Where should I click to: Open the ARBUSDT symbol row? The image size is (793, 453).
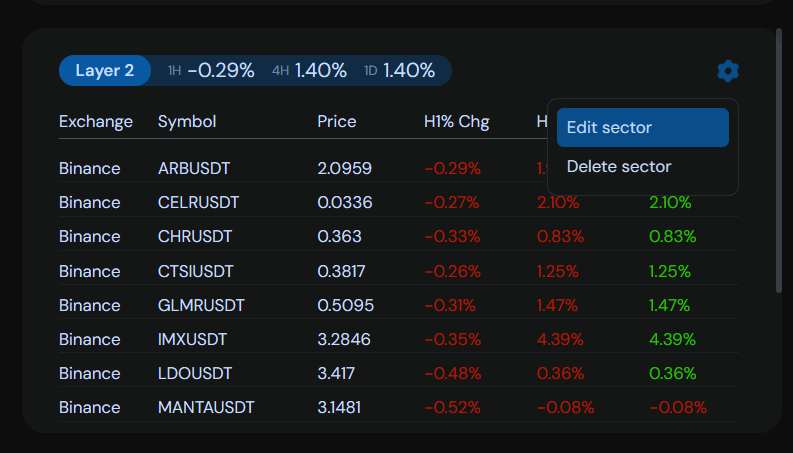click(x=194, y=168)
